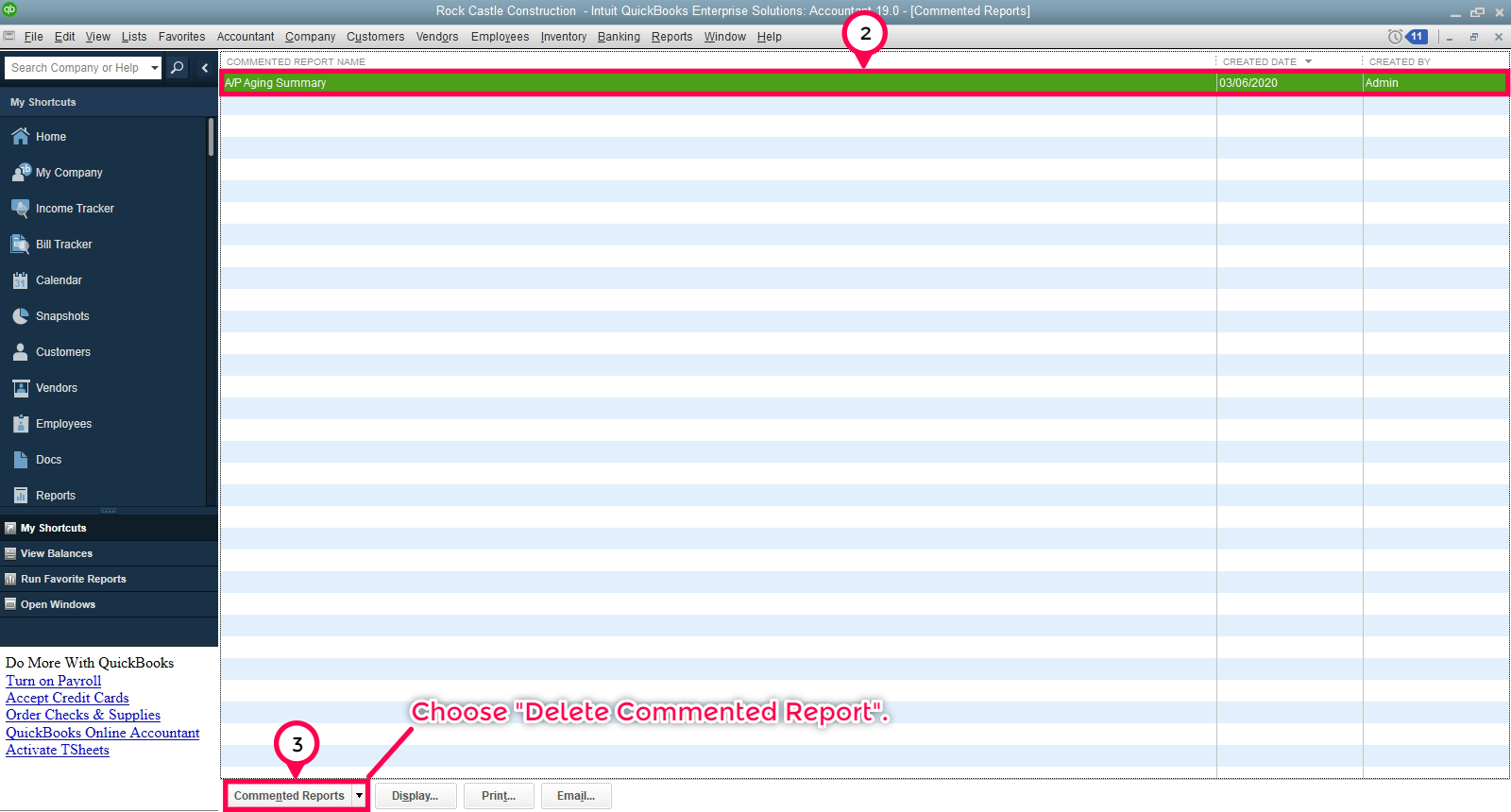Open Order Checks & Supplies link
The width and height of the screenshot is (1511, 812).
coord(83,715)
